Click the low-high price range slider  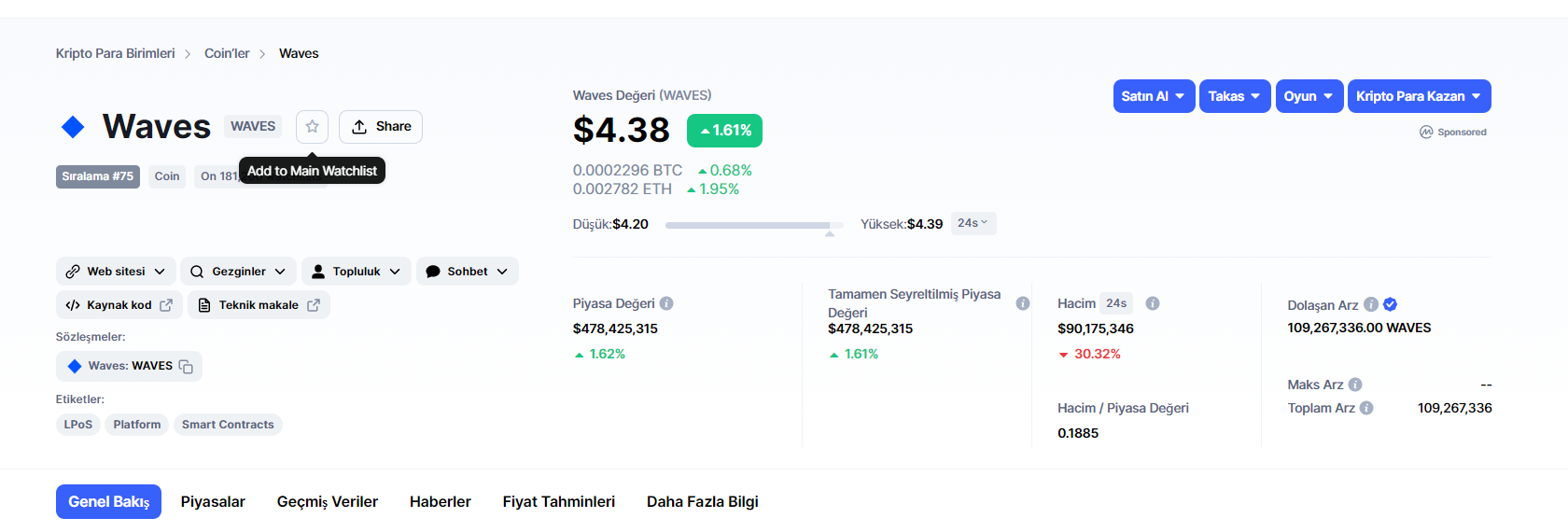point(754,225)
